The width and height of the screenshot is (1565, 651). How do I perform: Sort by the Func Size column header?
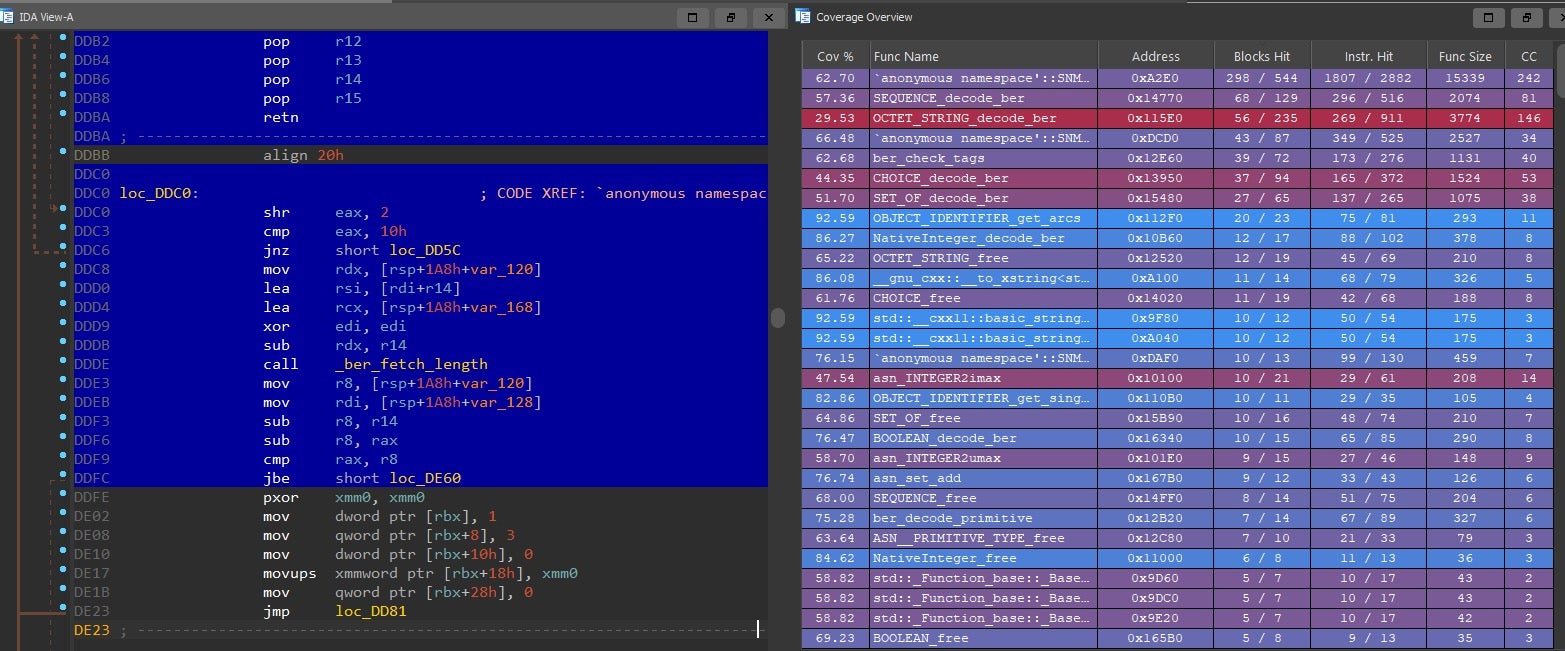pos(1465,57)
